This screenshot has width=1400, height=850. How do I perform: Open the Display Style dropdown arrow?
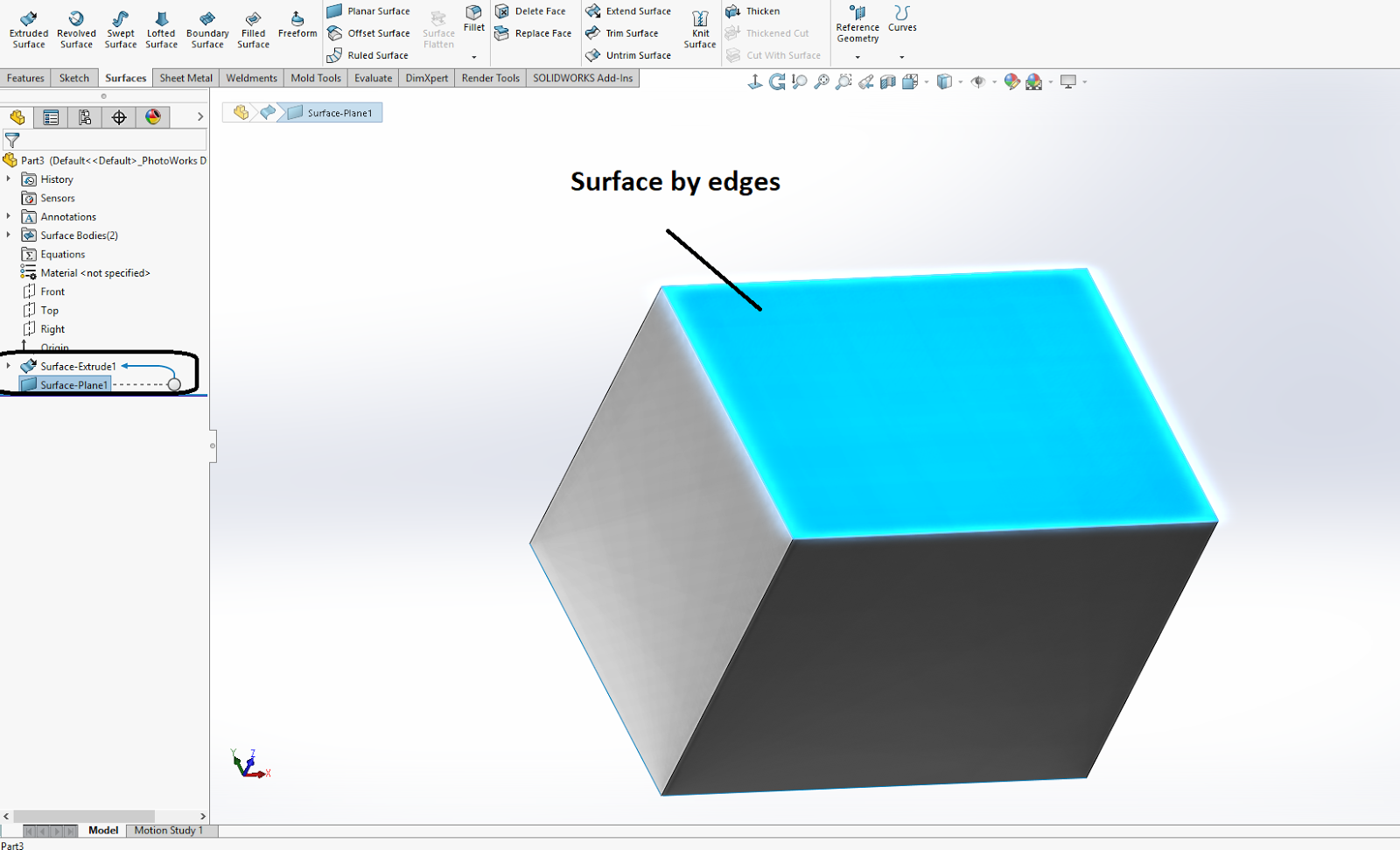pos(959,81)
